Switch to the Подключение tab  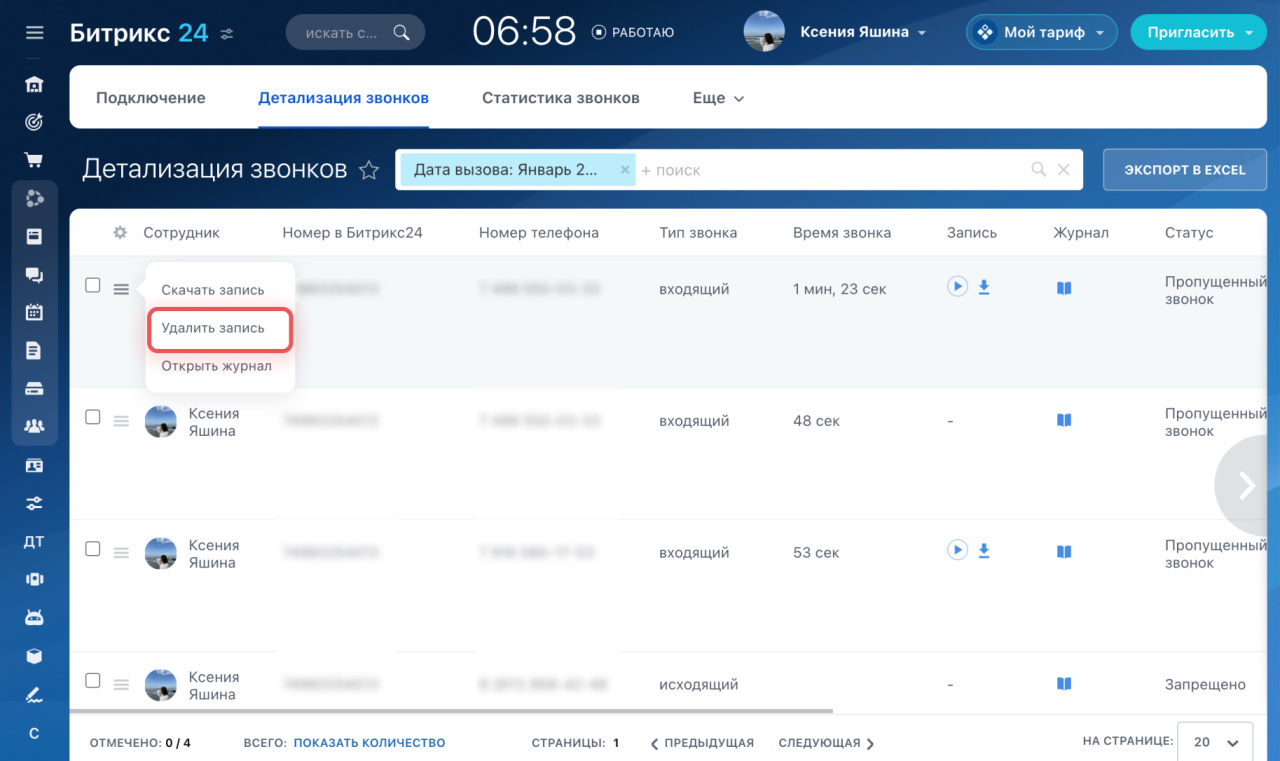[x=151, y=98]
